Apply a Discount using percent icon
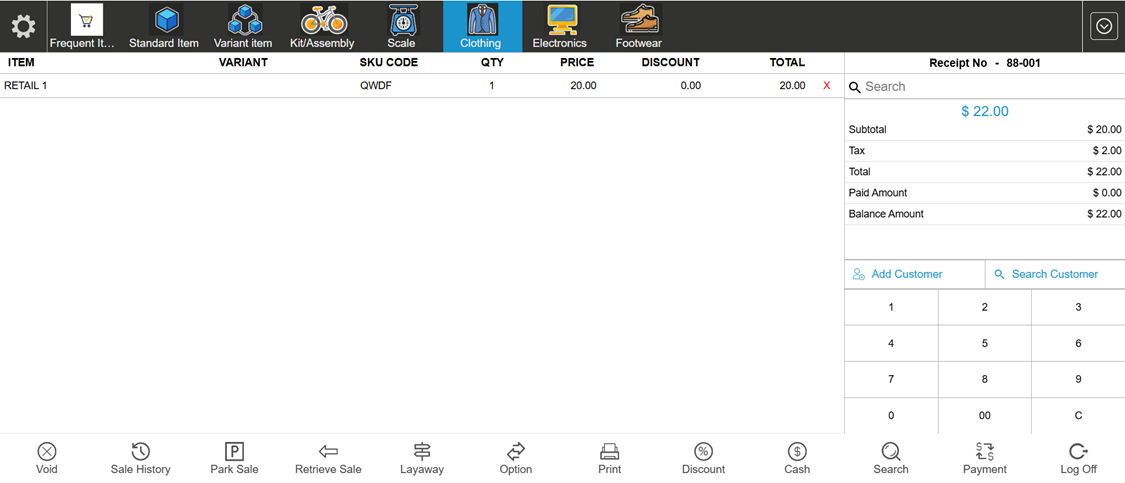This screenshot has width=1125, height=483. (x=703, y=452)
